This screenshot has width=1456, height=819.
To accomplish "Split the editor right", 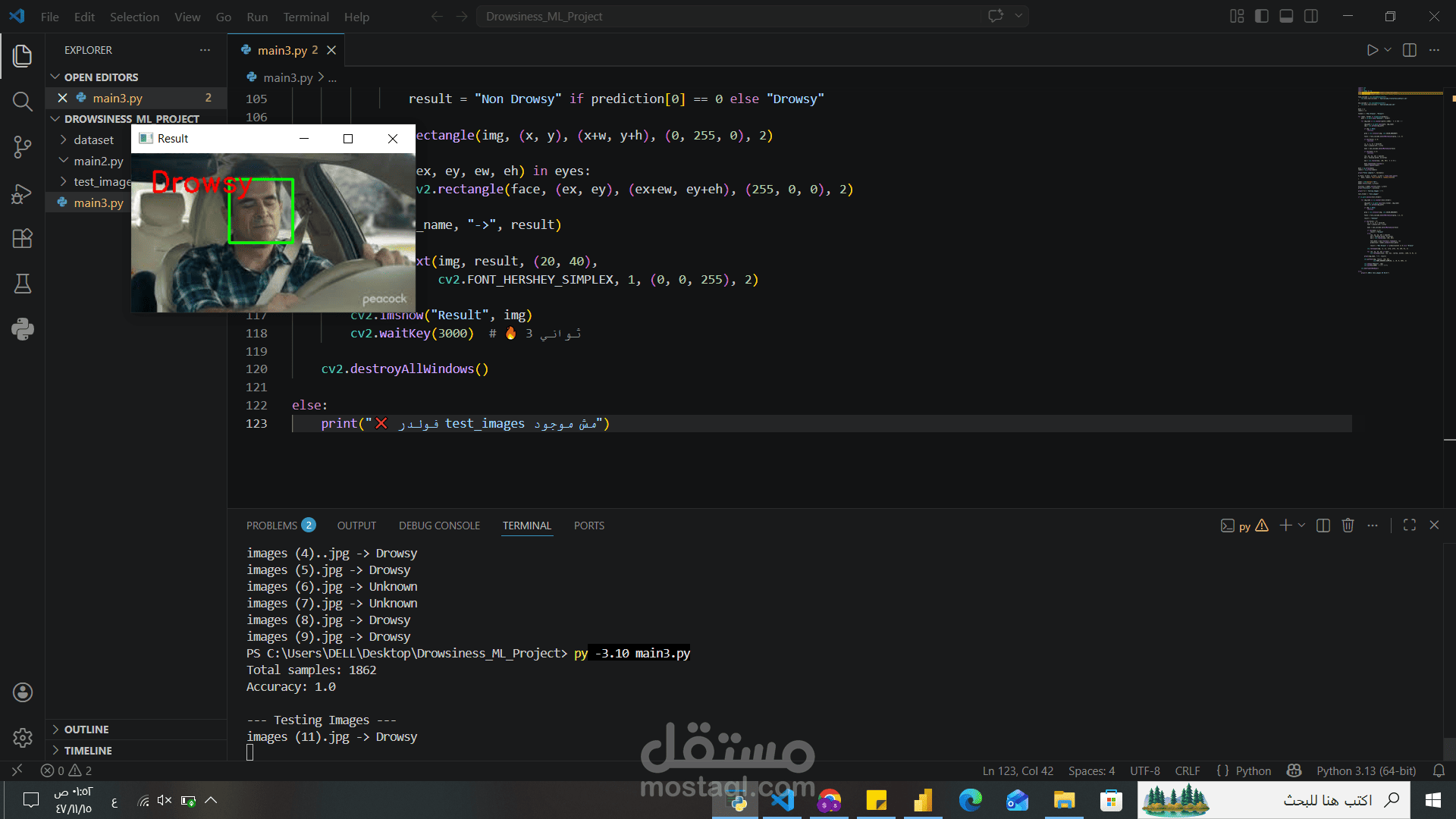I will 1410,50.
